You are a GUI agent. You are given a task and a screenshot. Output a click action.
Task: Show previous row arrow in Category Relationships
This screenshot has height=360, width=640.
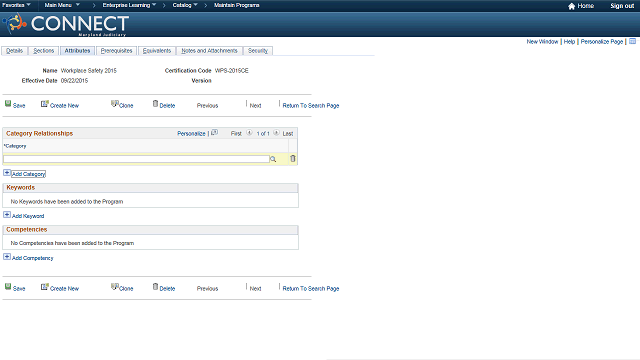point(249,133)
